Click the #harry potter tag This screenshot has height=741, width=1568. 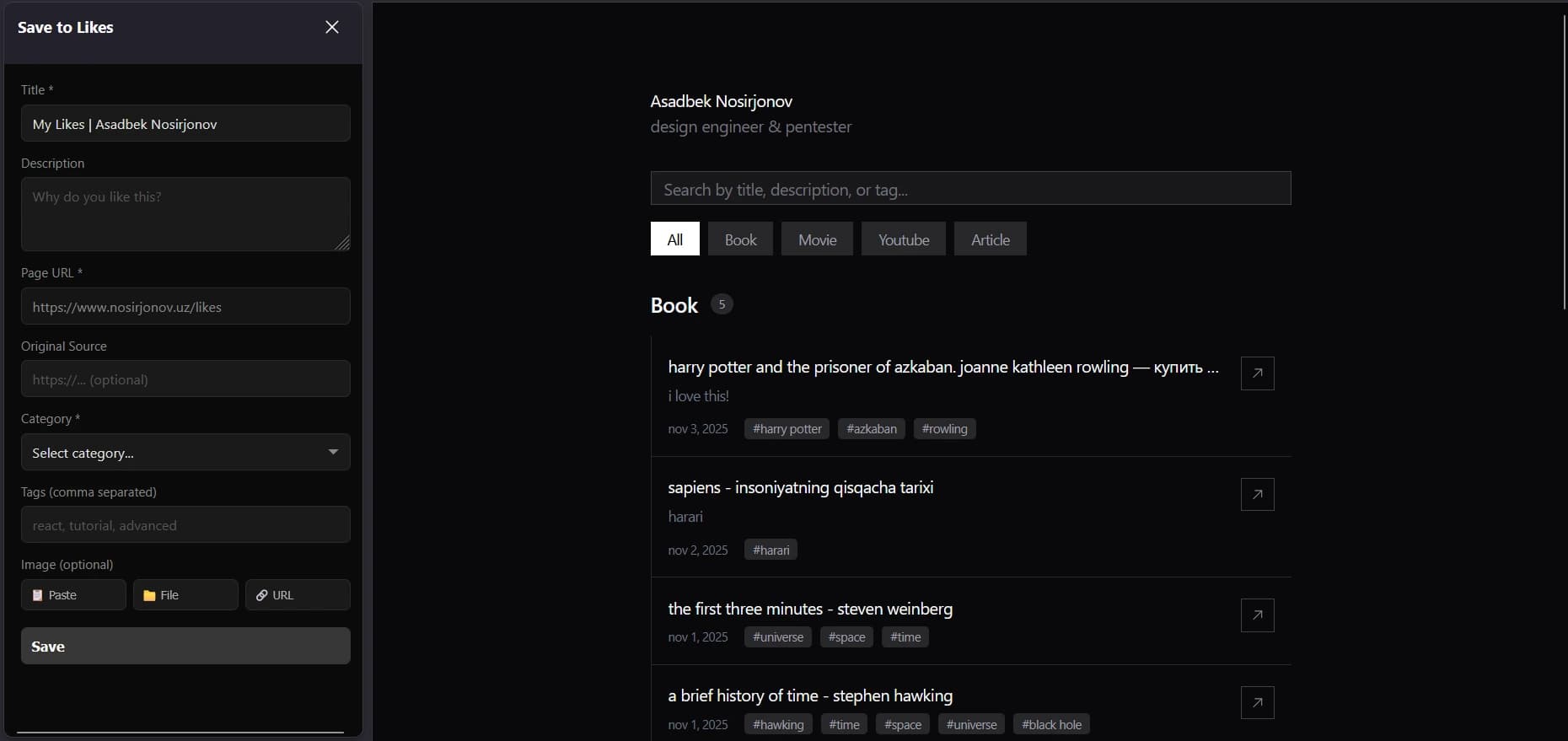tap(787, 429)
